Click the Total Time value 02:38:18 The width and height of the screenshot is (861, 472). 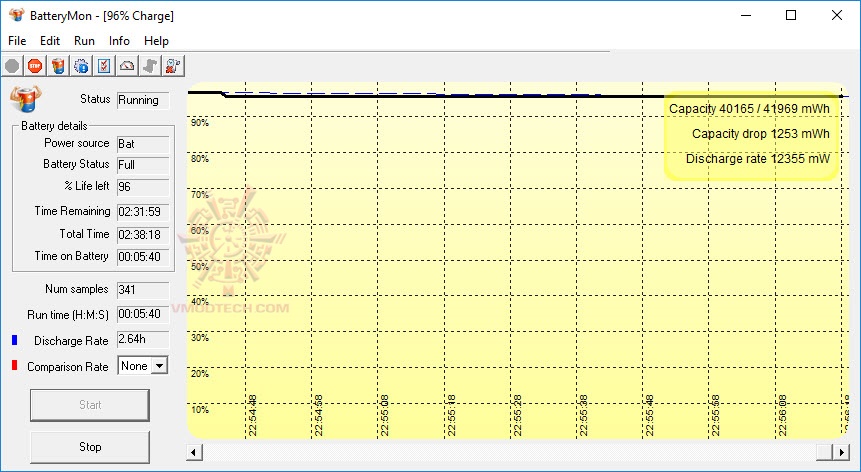(x=143, y=235)
